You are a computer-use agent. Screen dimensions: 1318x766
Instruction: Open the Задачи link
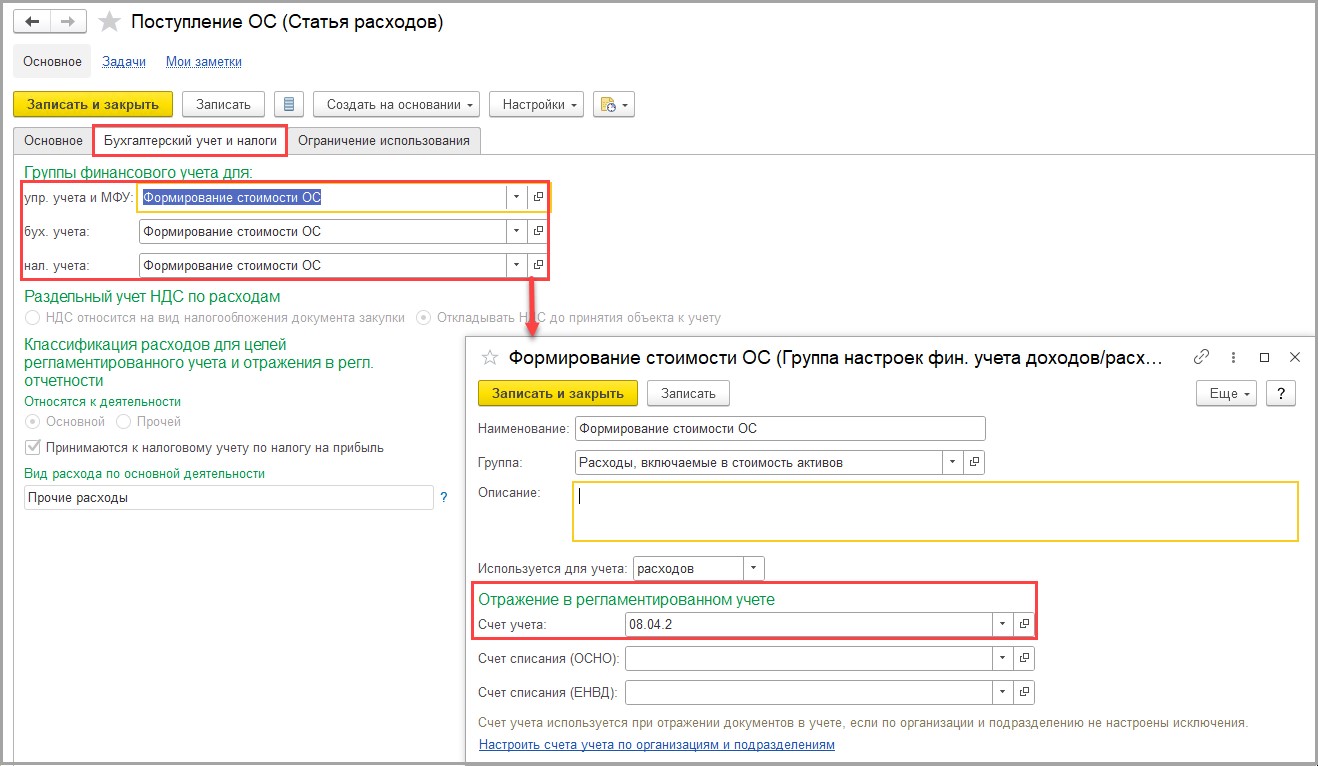tap(124, 61)
